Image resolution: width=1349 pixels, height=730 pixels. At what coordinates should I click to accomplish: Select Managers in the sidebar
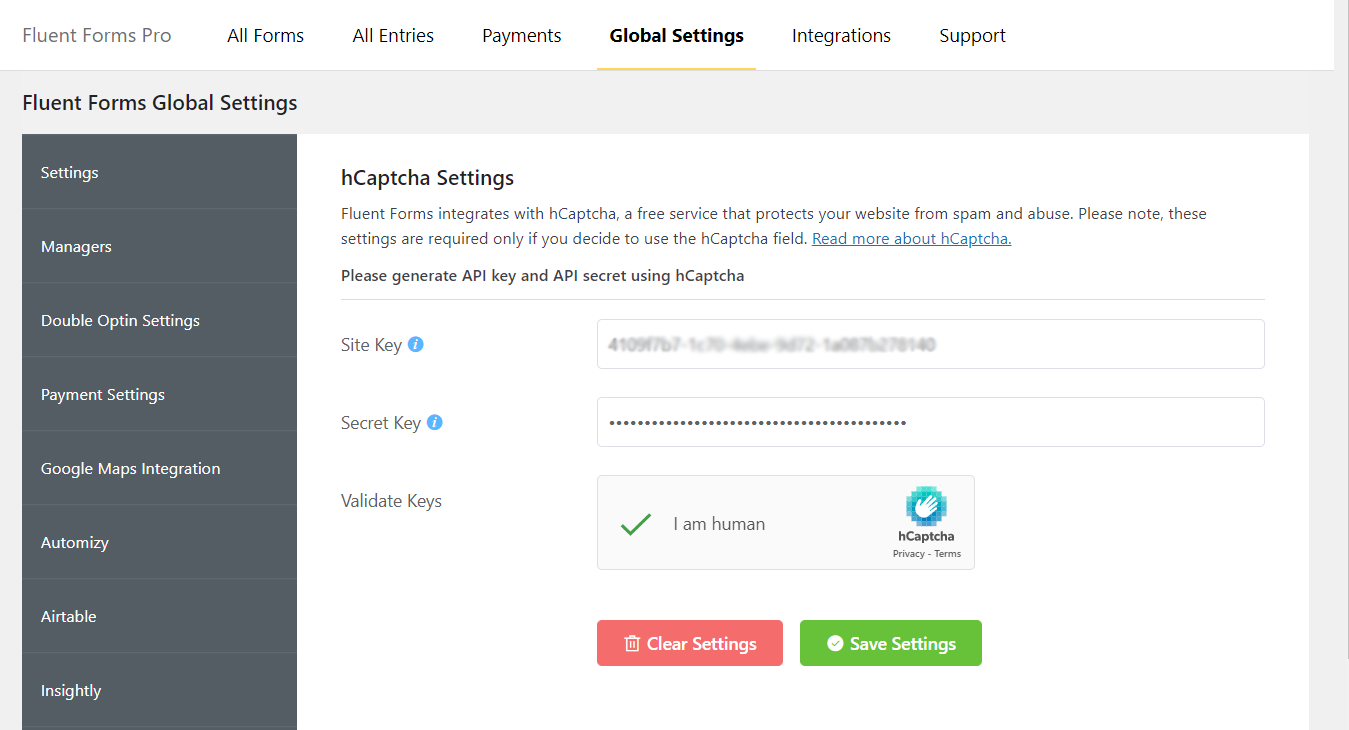tap(76, 246)
